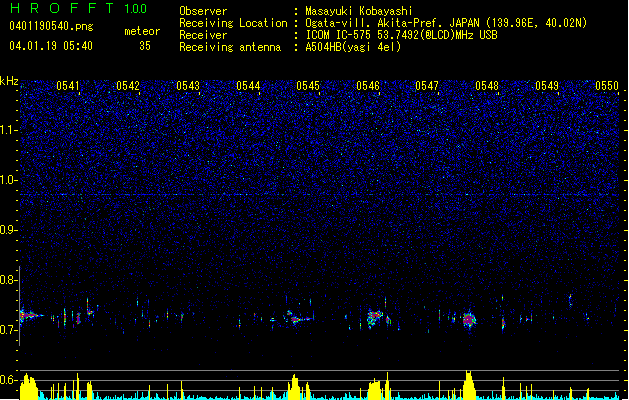Click the kHz axis unit label
This screenshot has width=629, height=400.
pyautogui.click(x=9, y=81)
